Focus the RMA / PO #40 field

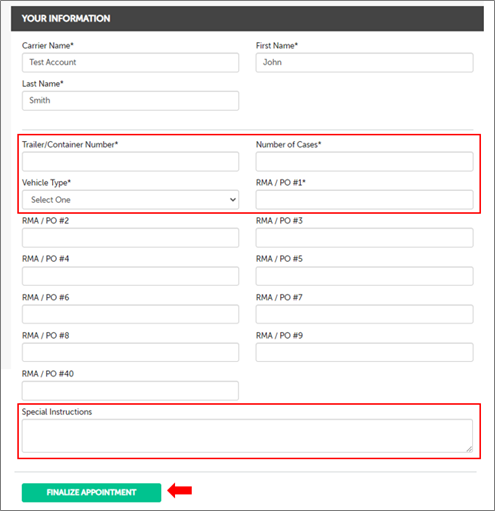point(130,391)
